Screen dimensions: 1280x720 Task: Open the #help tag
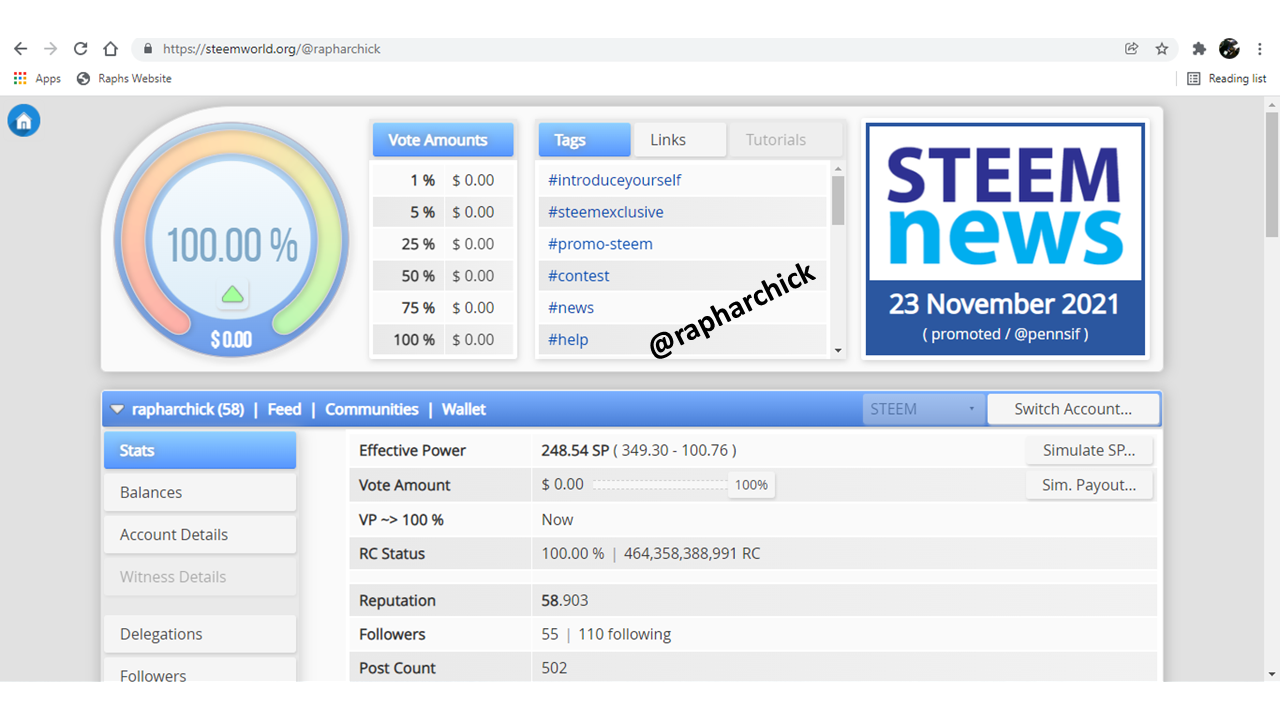pyautogui.click(x=567, y=340)
